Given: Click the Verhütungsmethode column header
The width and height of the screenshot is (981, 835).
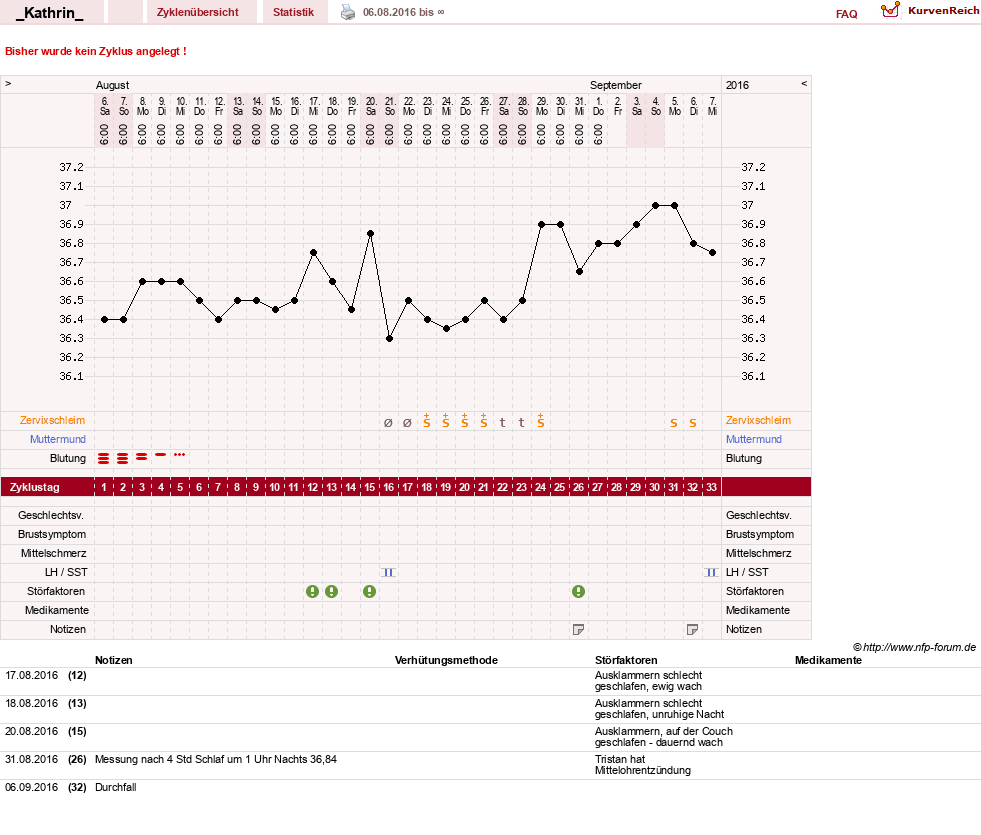Looking at the screenshot, I should (446, 660).
